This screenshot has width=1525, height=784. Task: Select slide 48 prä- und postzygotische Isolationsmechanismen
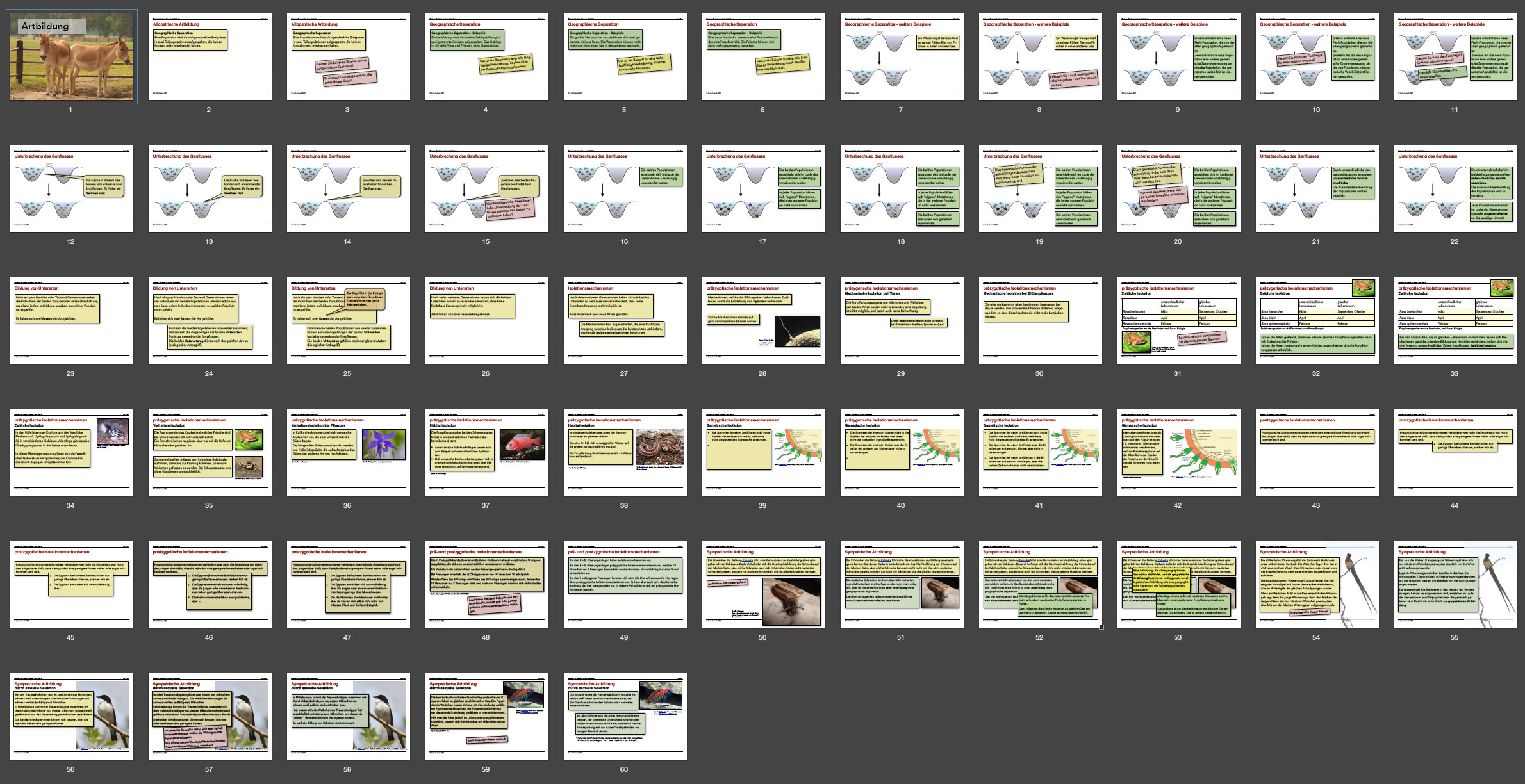coord(486,584)
